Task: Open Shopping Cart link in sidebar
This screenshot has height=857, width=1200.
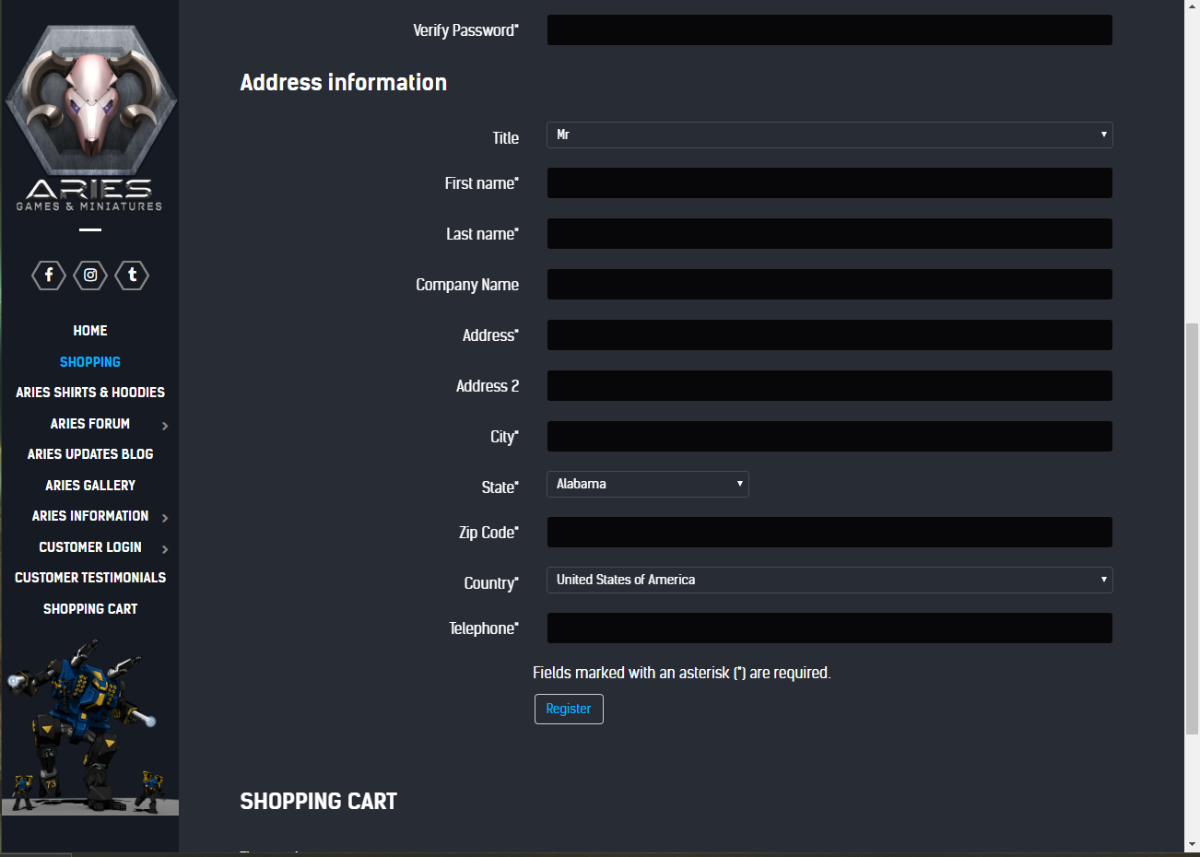Action: (90, 609)
